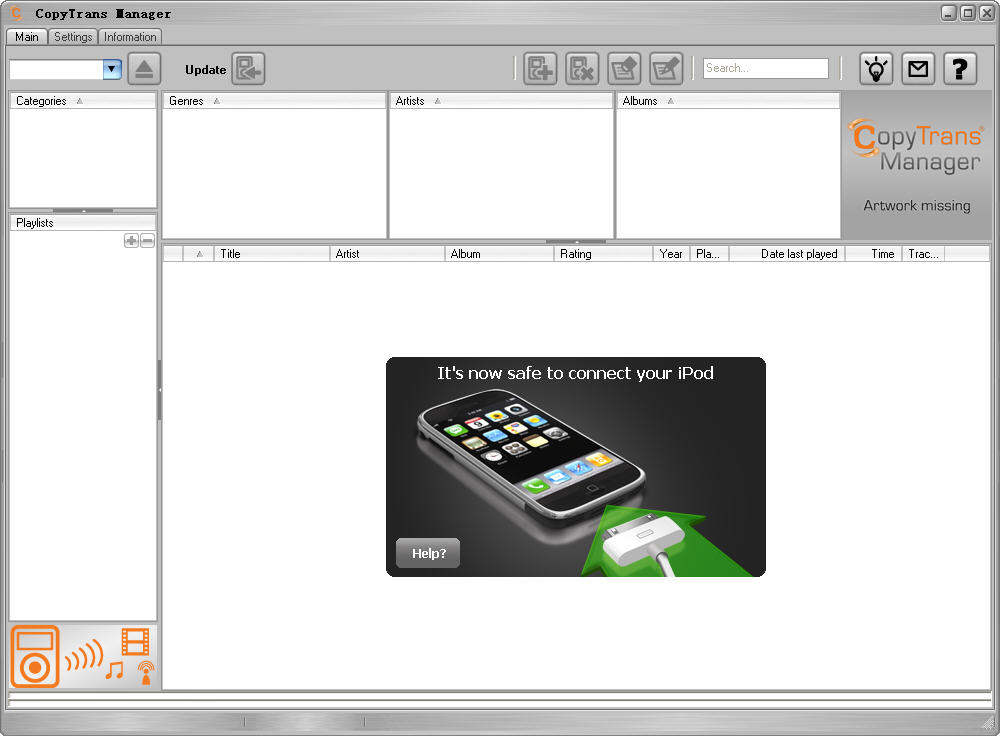Open tips via the lightbulb icon
This screenshot has width=1000, height=736.
(876, 68)
